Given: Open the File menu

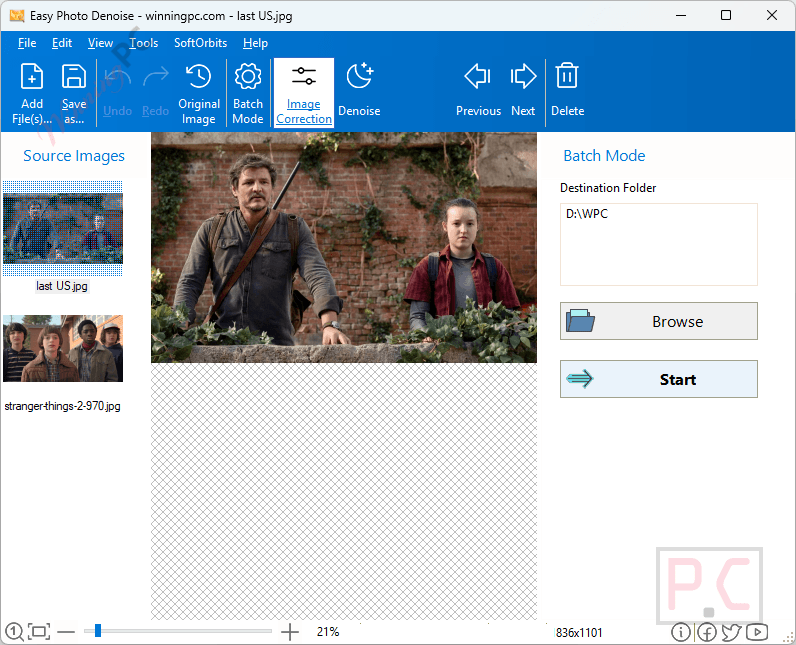Looking at the screenshot, I should [27, 43].
